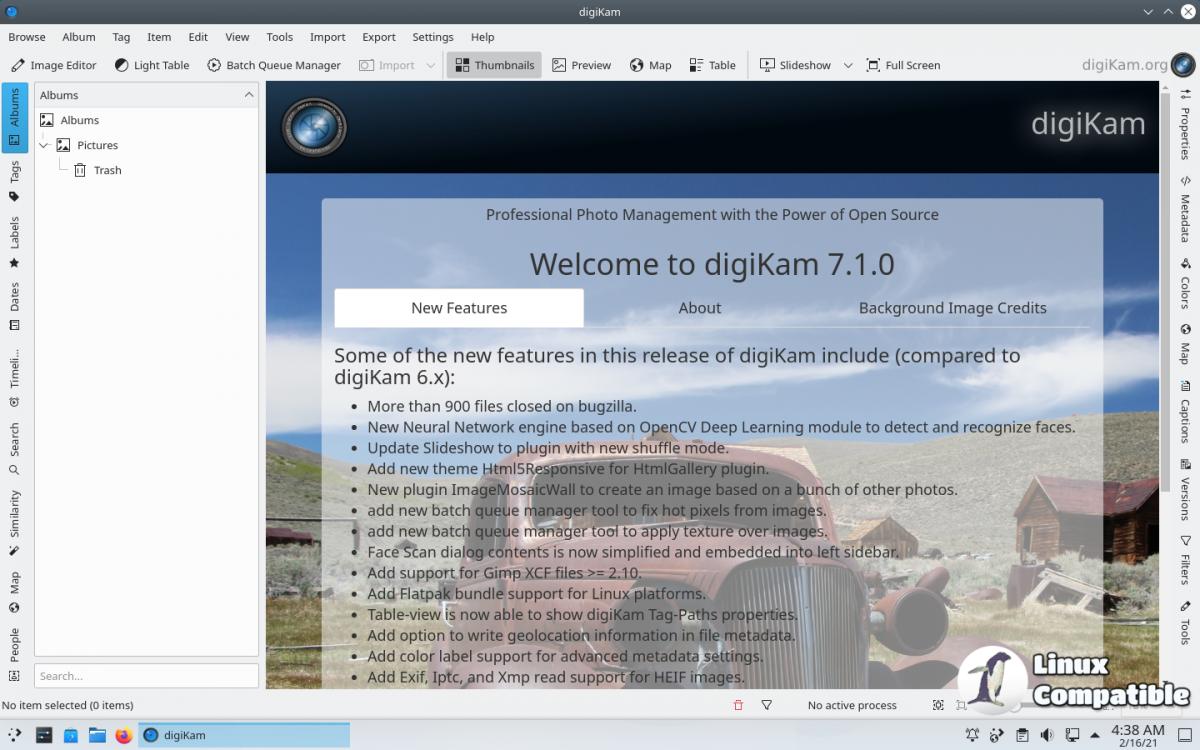Collapse the Pictures album tree node
Viewport: 1200px width, 750px height.
point(44,145)
